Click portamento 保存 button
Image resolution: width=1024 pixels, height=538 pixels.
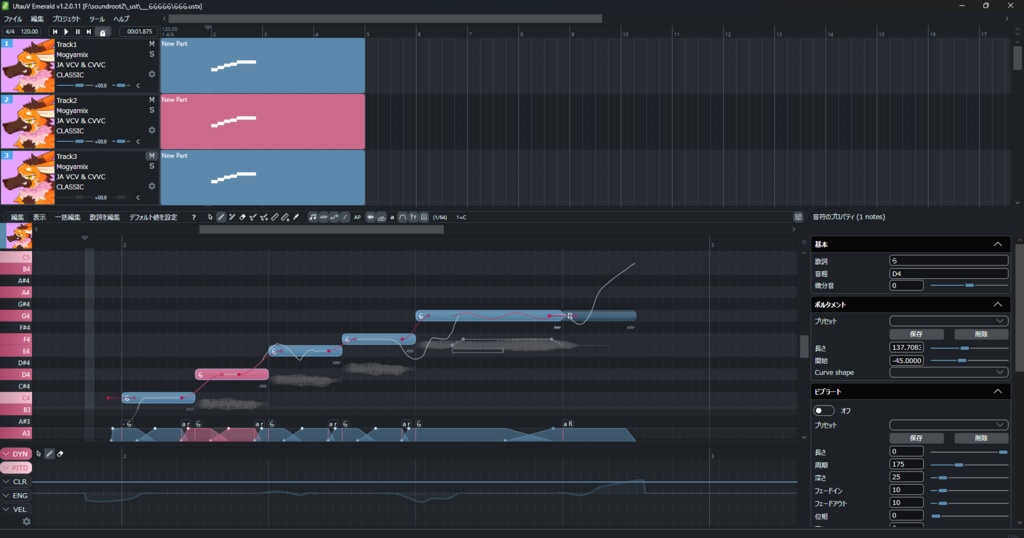(916, 334)
